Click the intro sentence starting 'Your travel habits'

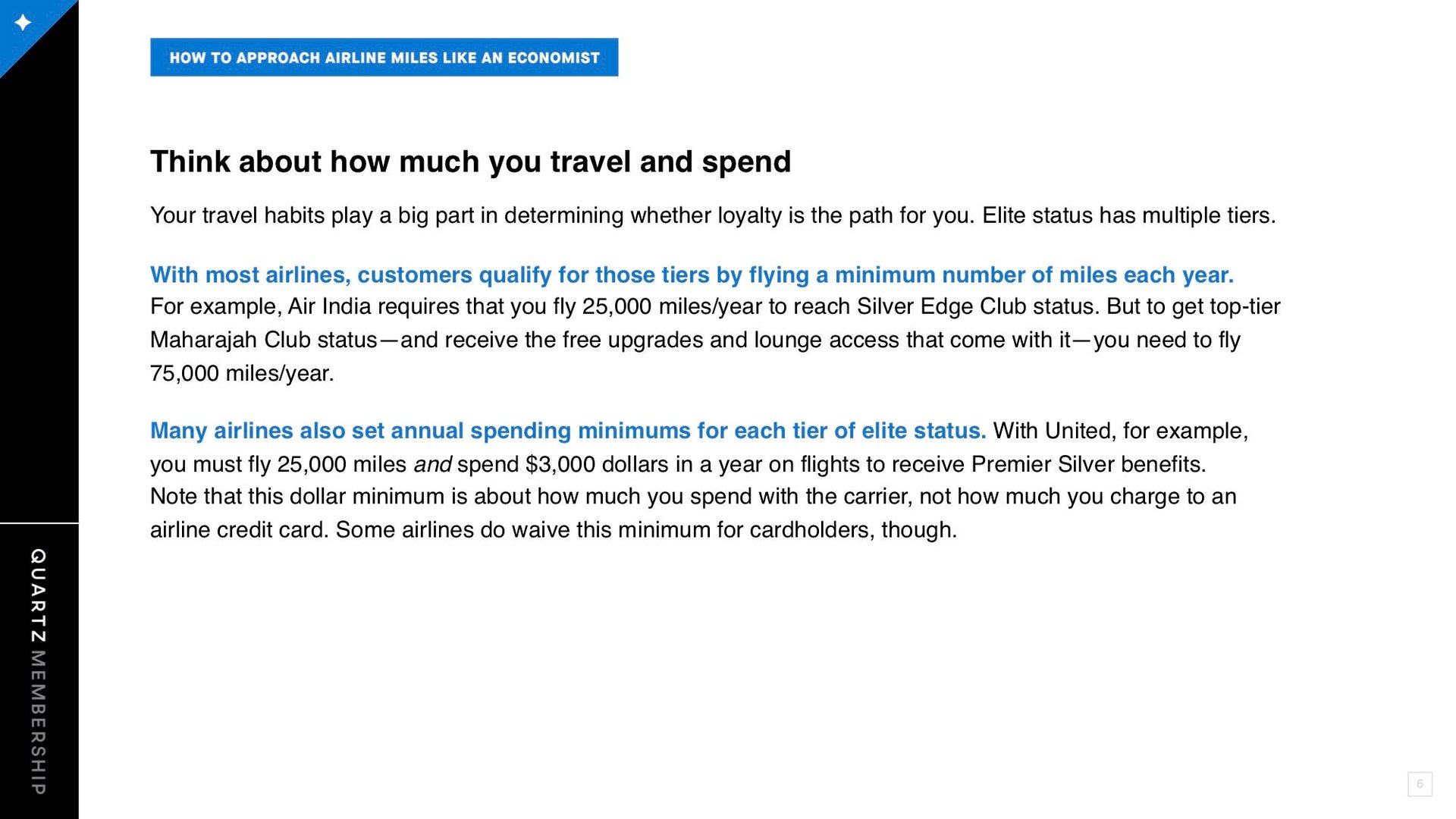713,215
